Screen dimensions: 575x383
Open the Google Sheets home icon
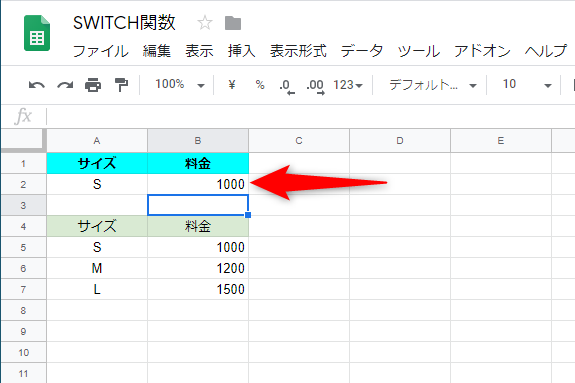37,33
